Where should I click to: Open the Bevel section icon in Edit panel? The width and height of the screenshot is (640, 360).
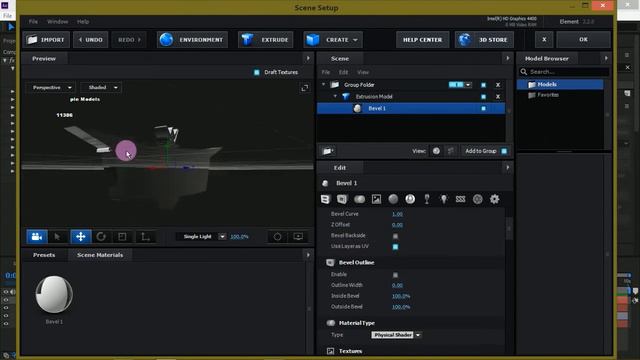(325, 199)
